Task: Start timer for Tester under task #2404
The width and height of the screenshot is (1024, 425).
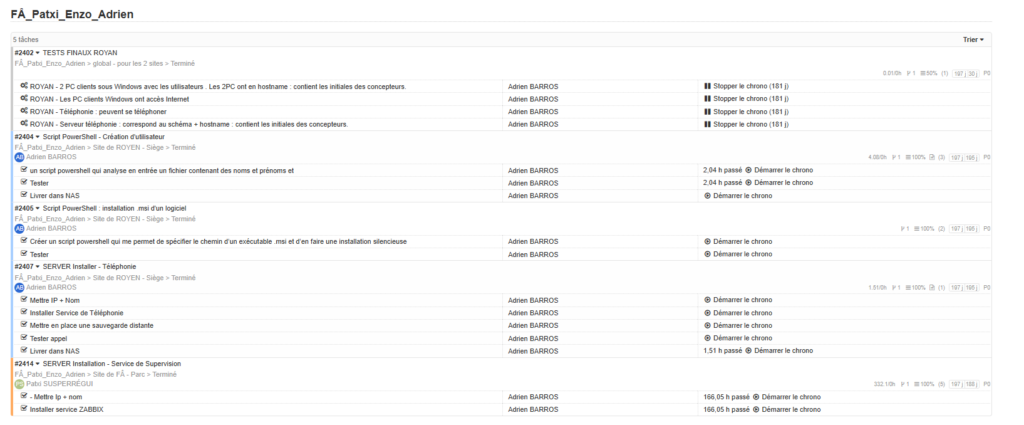Action: click(779, 183)
